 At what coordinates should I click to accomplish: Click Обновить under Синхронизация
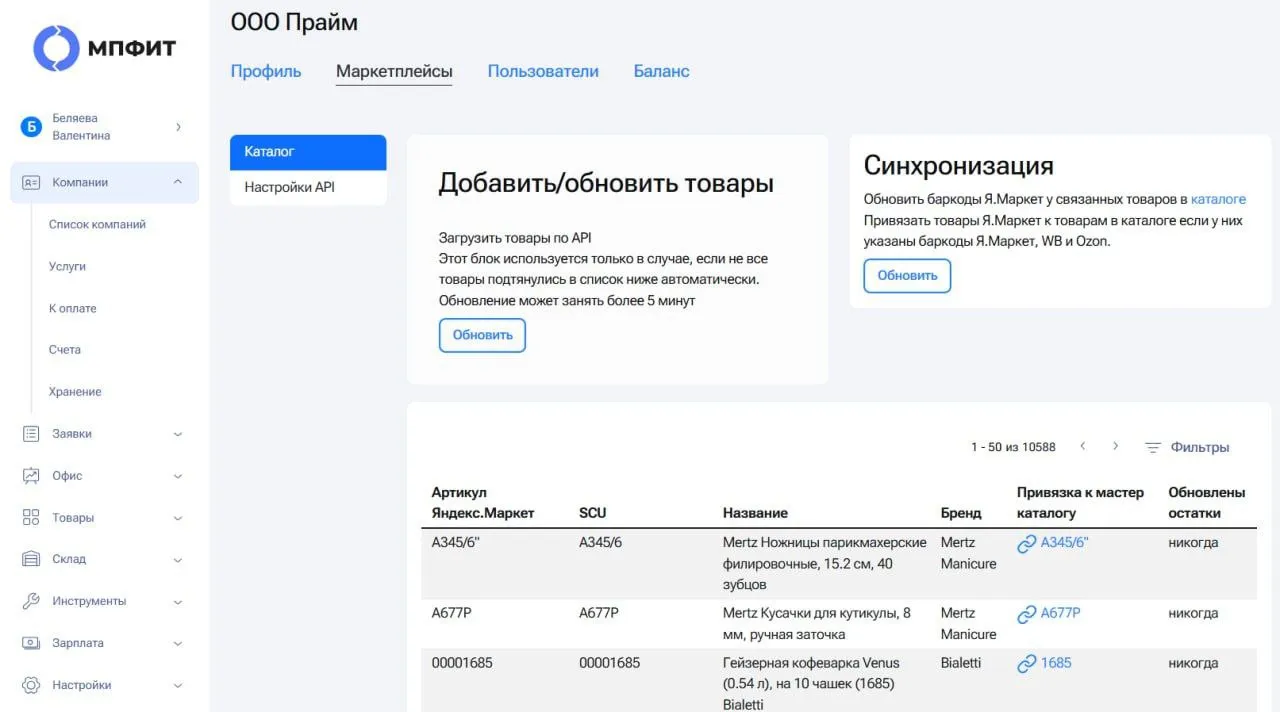coord(907,276)
